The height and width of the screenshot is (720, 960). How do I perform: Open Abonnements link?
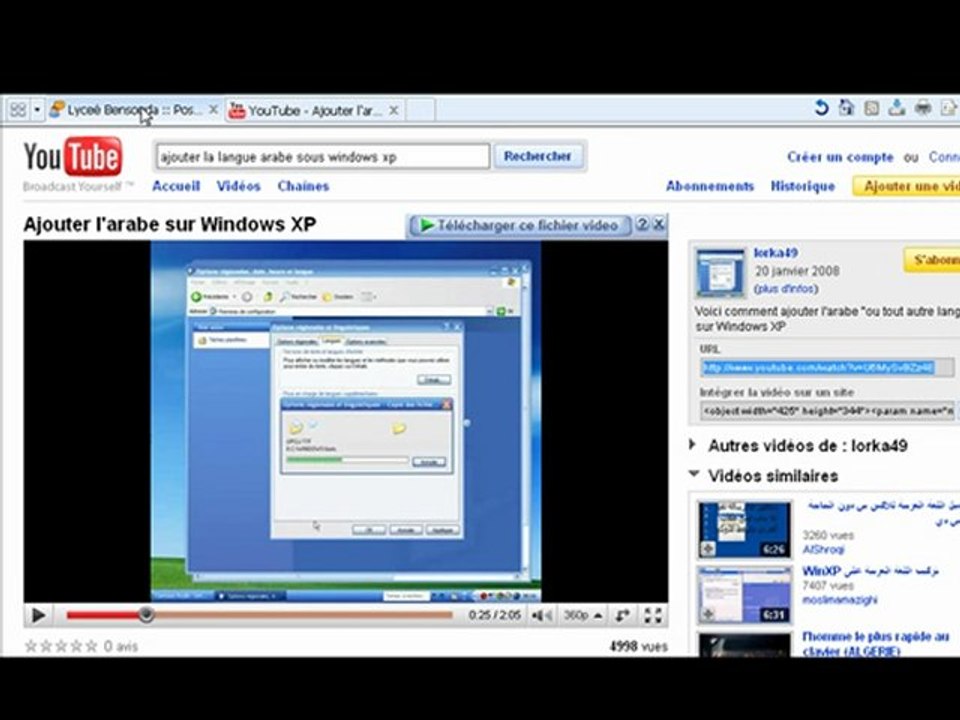pyautogui.click(x=710, y=186)
